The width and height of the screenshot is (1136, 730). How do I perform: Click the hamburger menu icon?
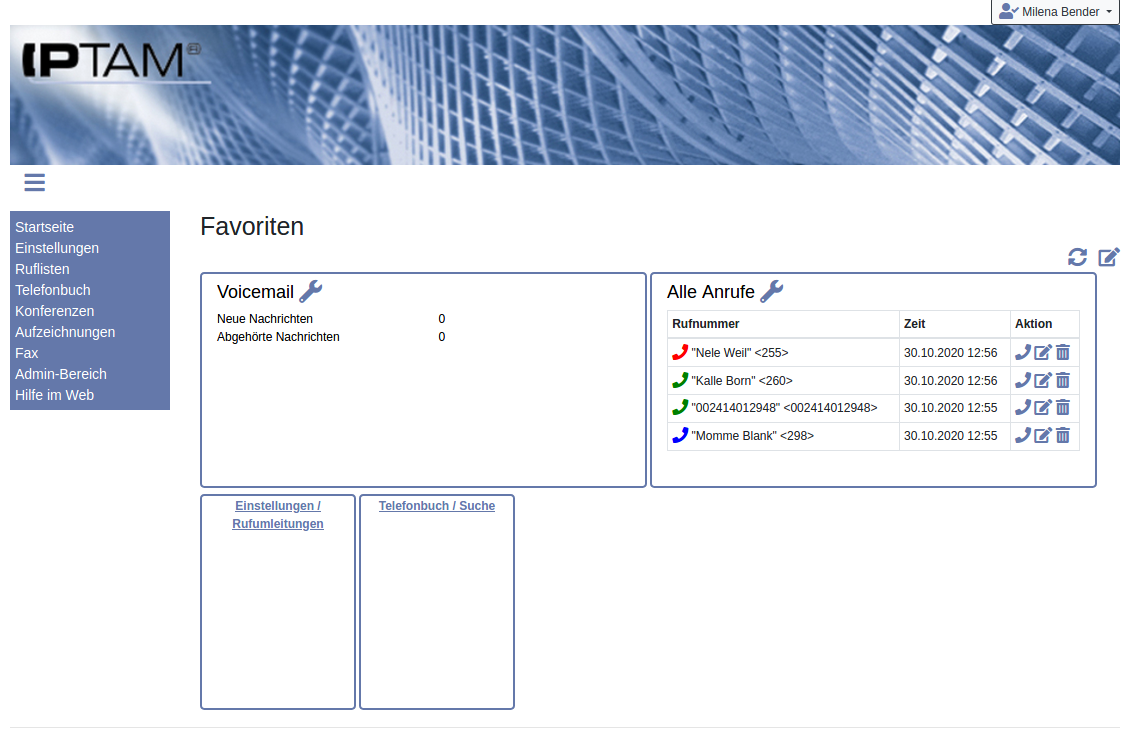tap(35, 182)
